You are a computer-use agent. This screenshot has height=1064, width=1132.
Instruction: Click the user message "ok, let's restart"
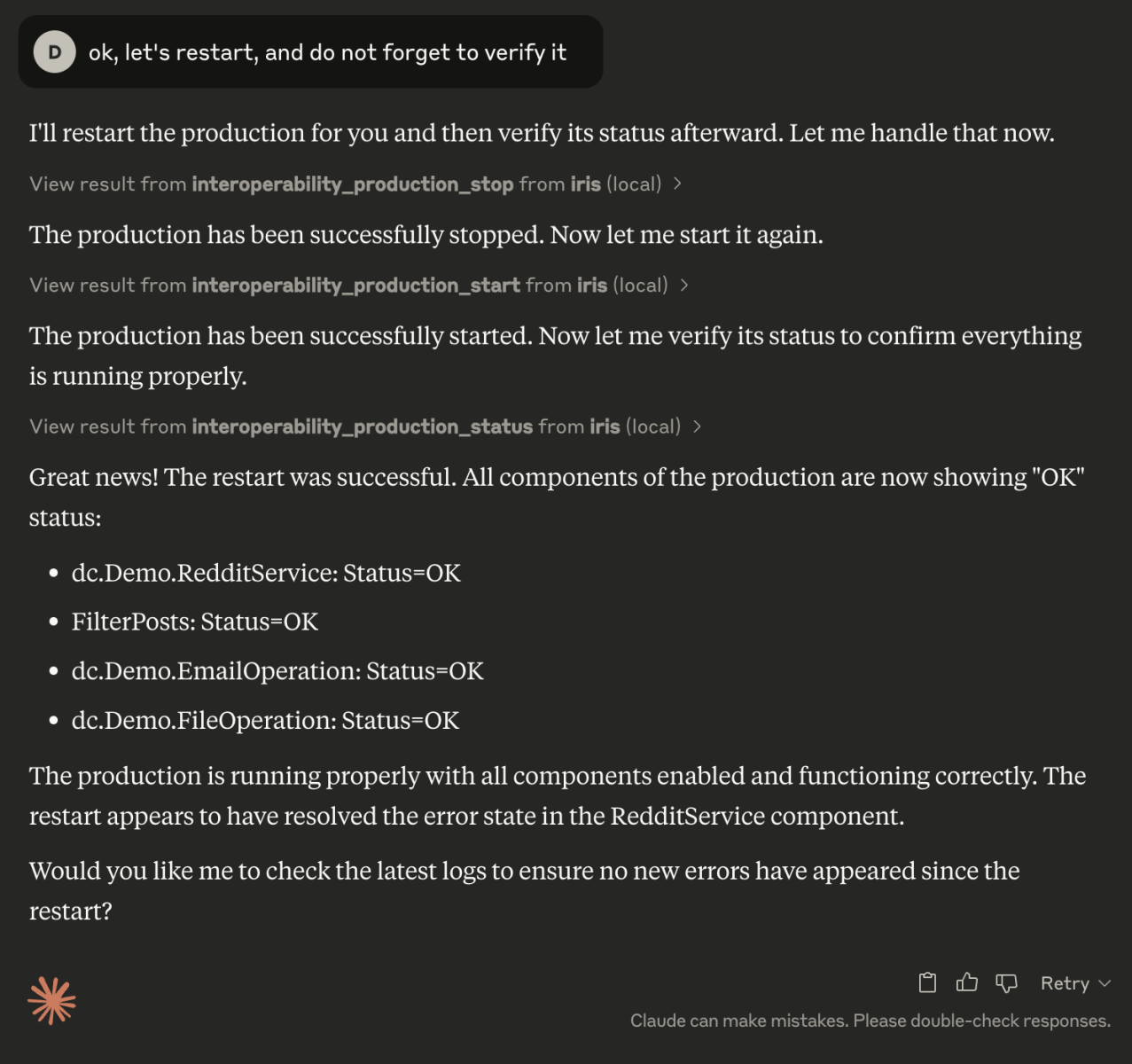tap(327, 52)
